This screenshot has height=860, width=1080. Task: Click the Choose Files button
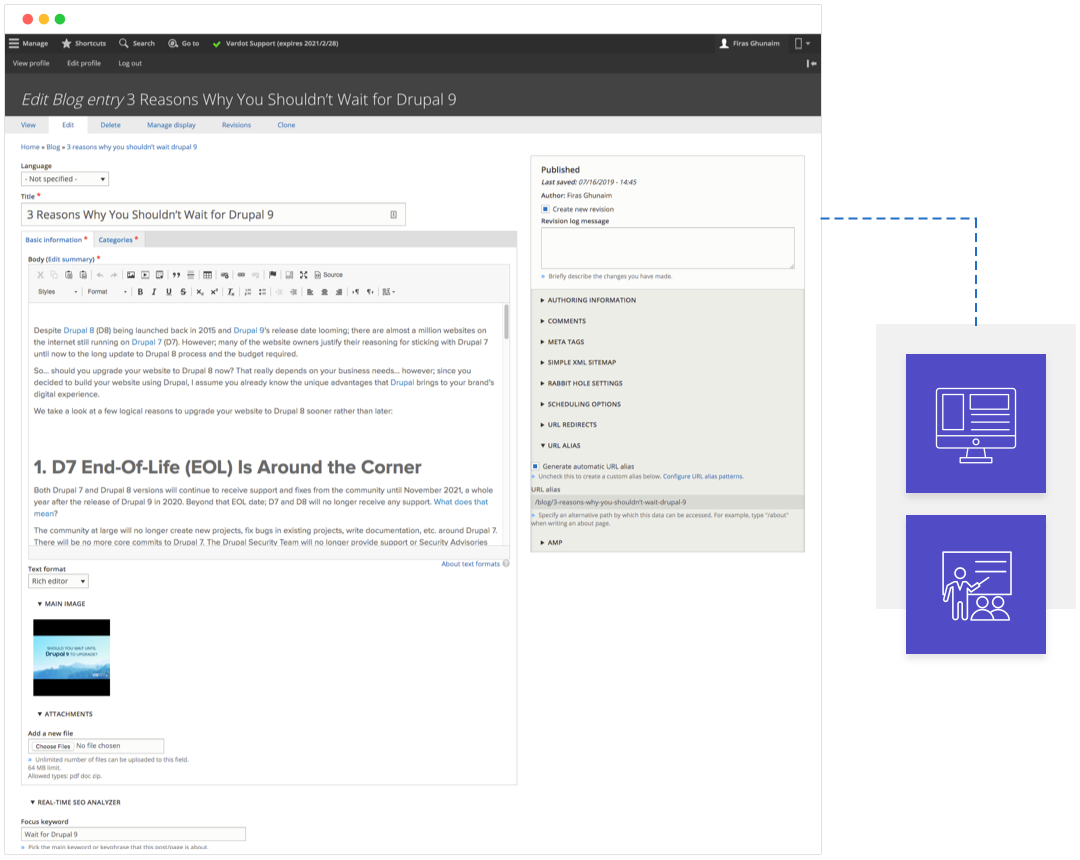point(52,746)
